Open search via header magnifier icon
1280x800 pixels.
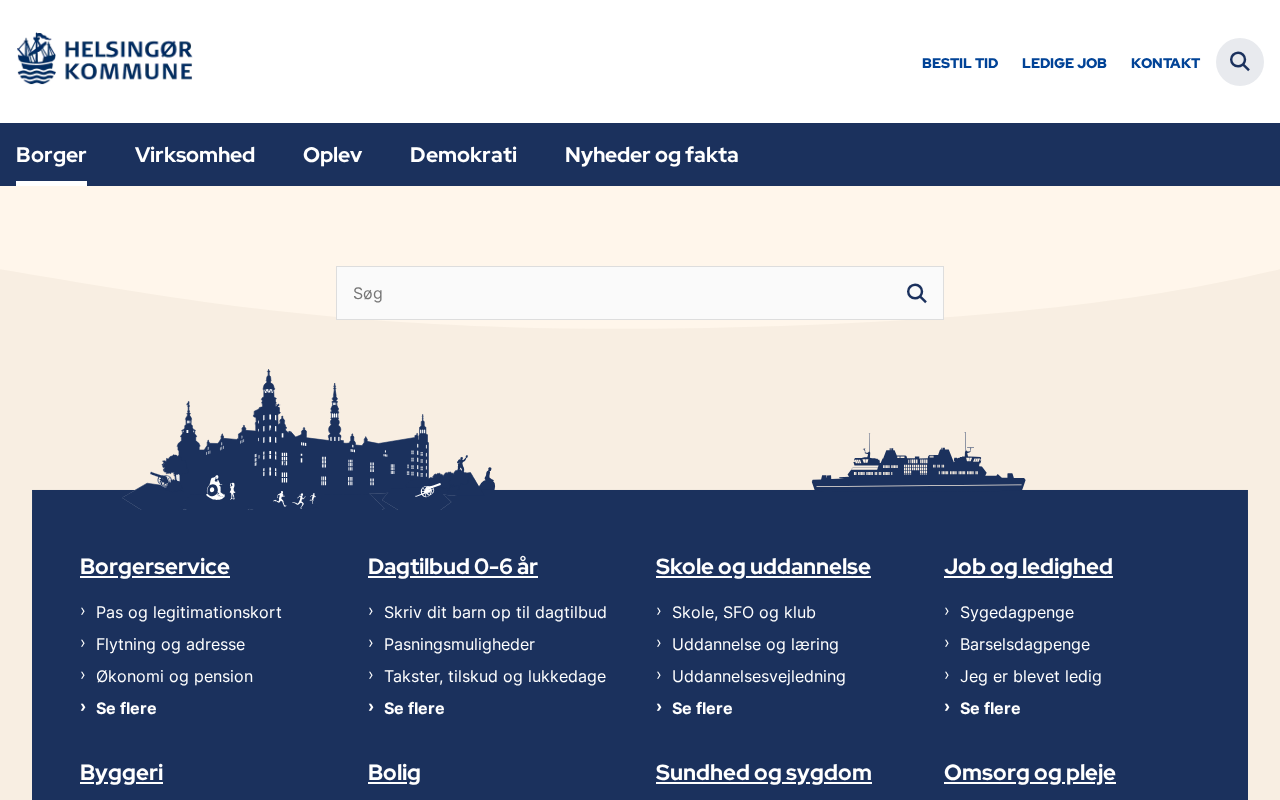(1240, 62)
